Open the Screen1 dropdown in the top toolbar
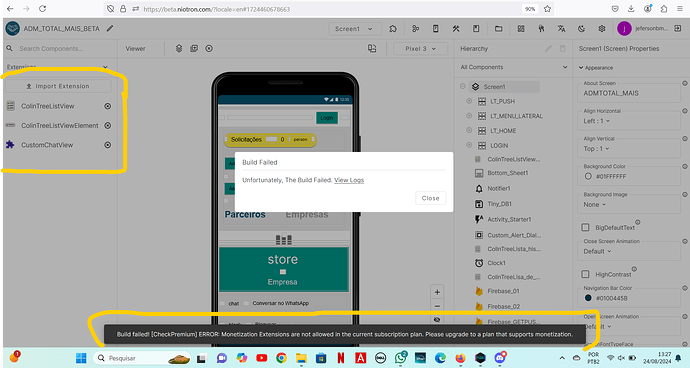This screenshot has width=690, height=368. 354,29
